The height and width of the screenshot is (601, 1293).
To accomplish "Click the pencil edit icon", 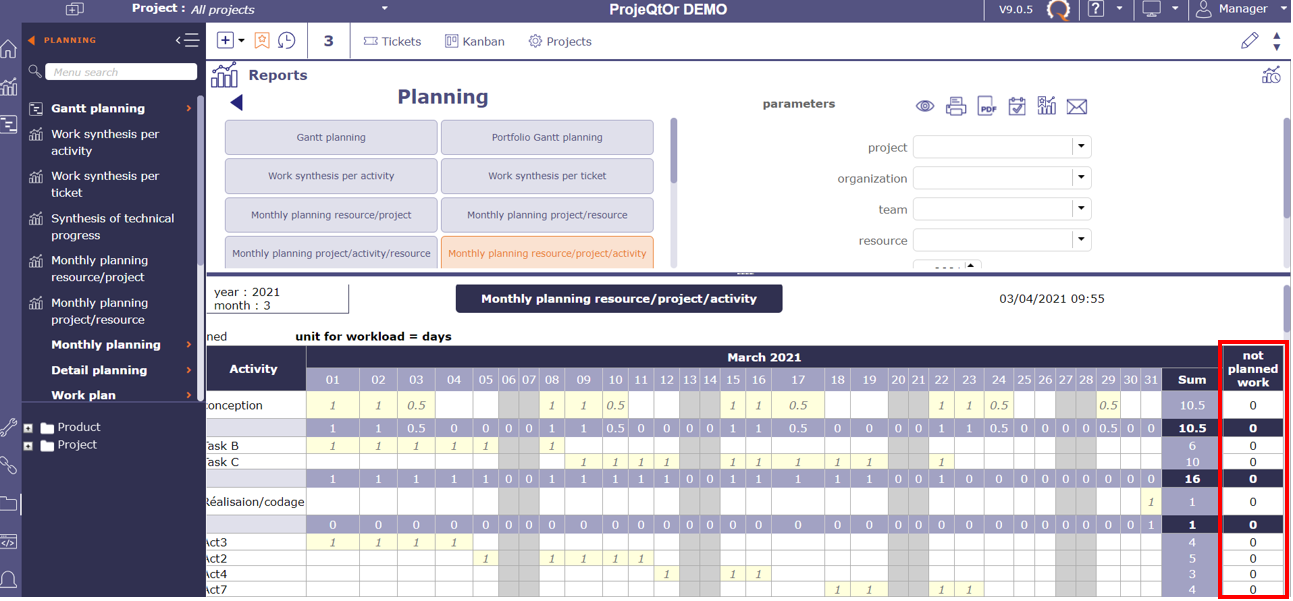I will tap(1249, 41).
